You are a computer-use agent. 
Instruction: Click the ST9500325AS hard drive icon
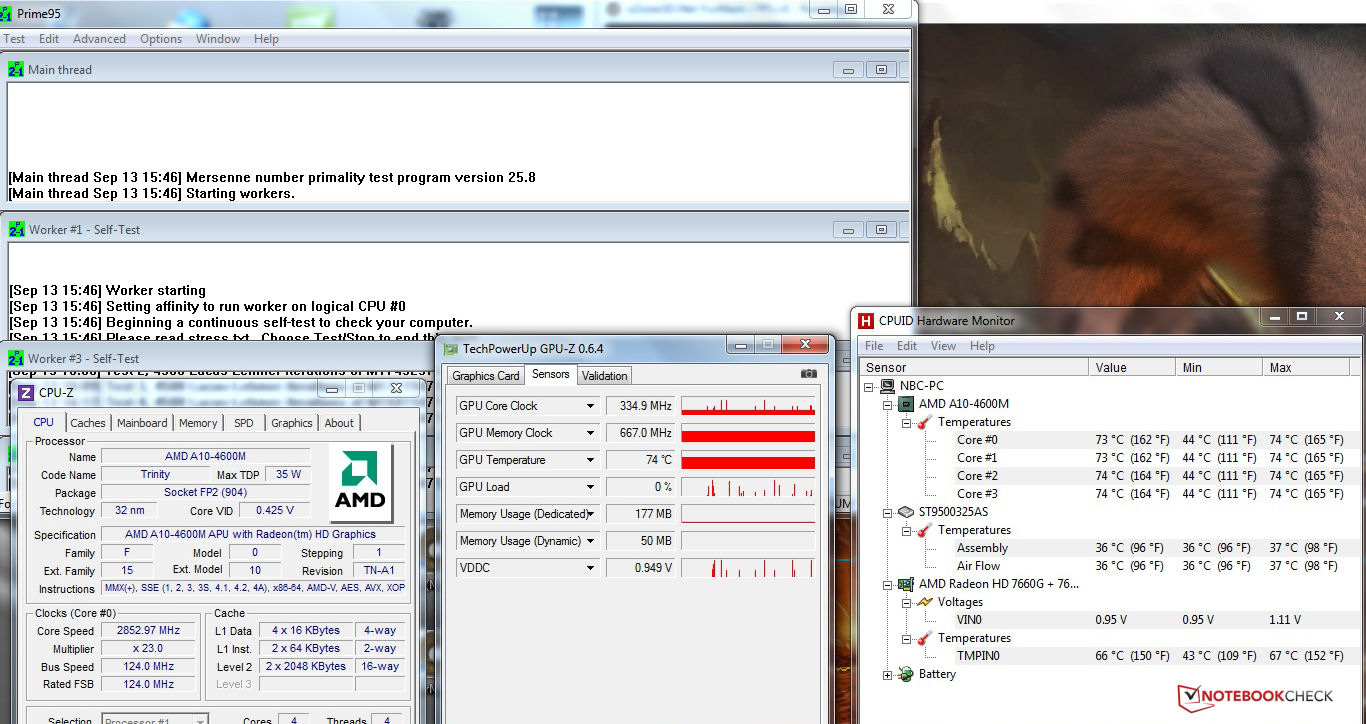click(x=906, y=512)
